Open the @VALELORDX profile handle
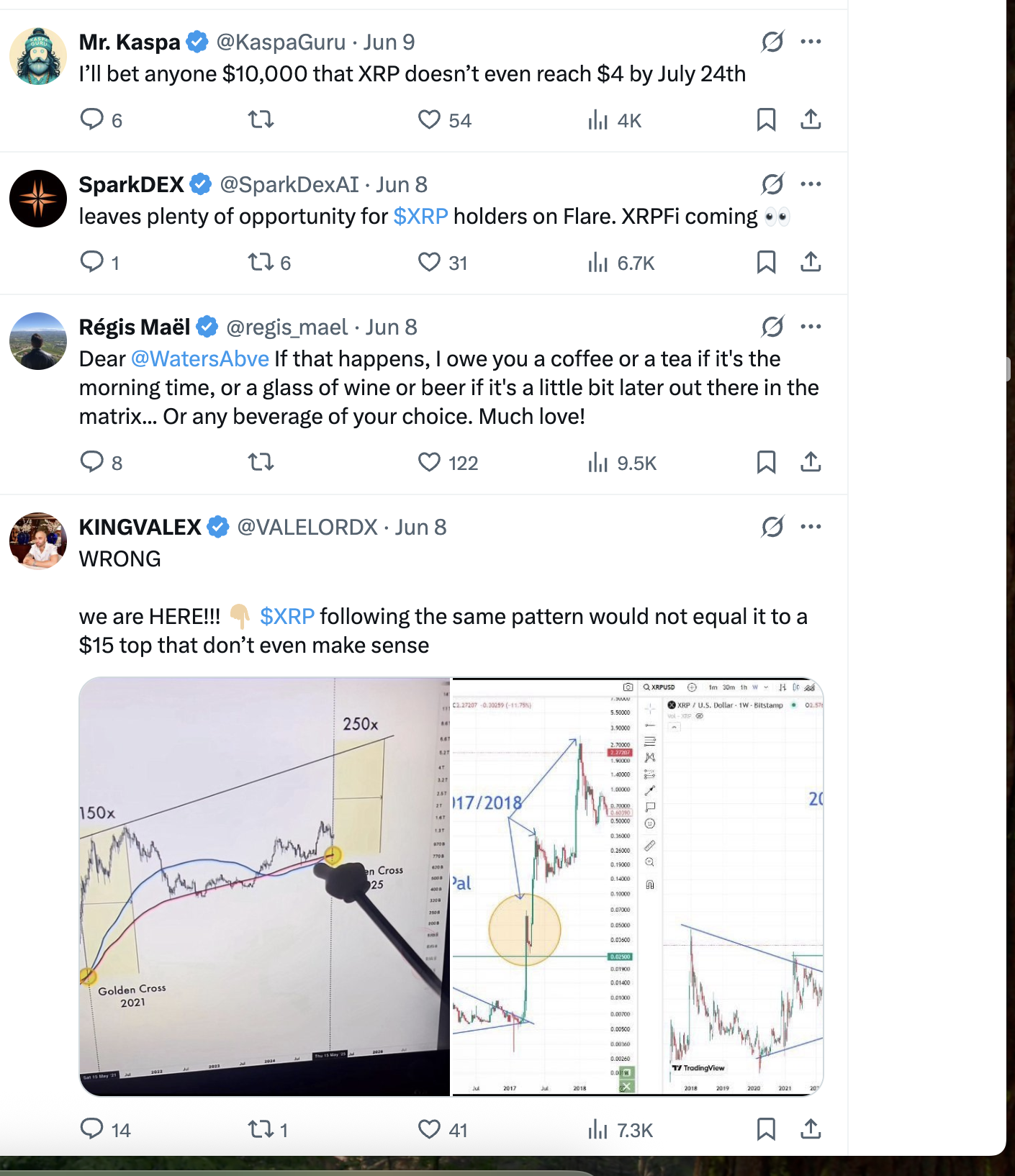 point(307,527)
